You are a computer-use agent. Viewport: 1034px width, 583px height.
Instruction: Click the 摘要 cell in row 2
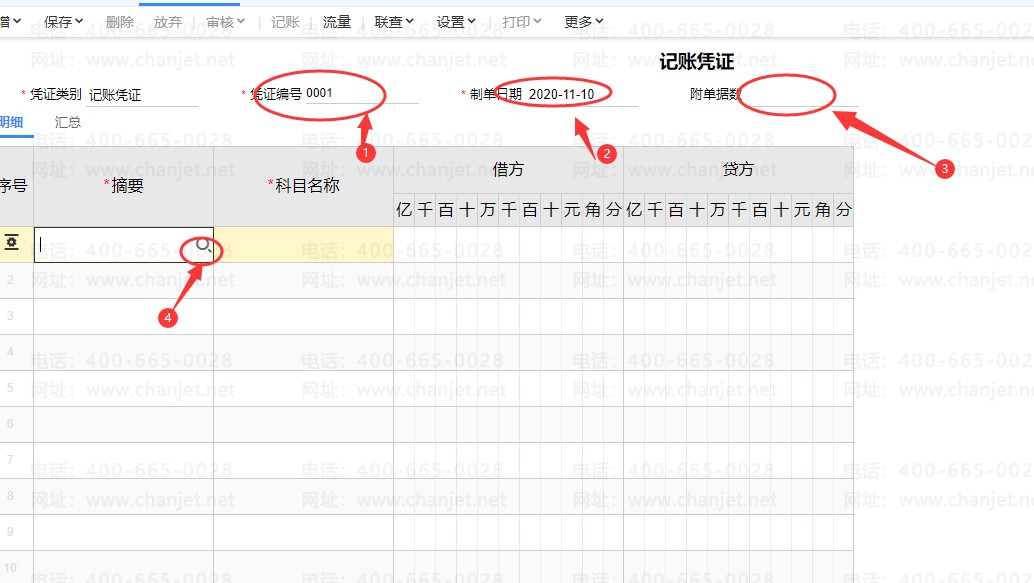pos(123,280)
